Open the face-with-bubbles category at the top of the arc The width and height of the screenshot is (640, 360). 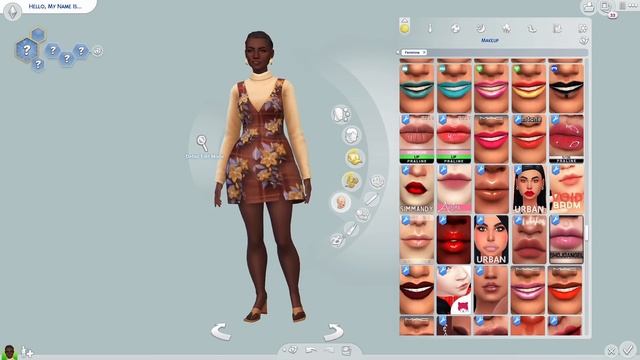tap(341, 114)
